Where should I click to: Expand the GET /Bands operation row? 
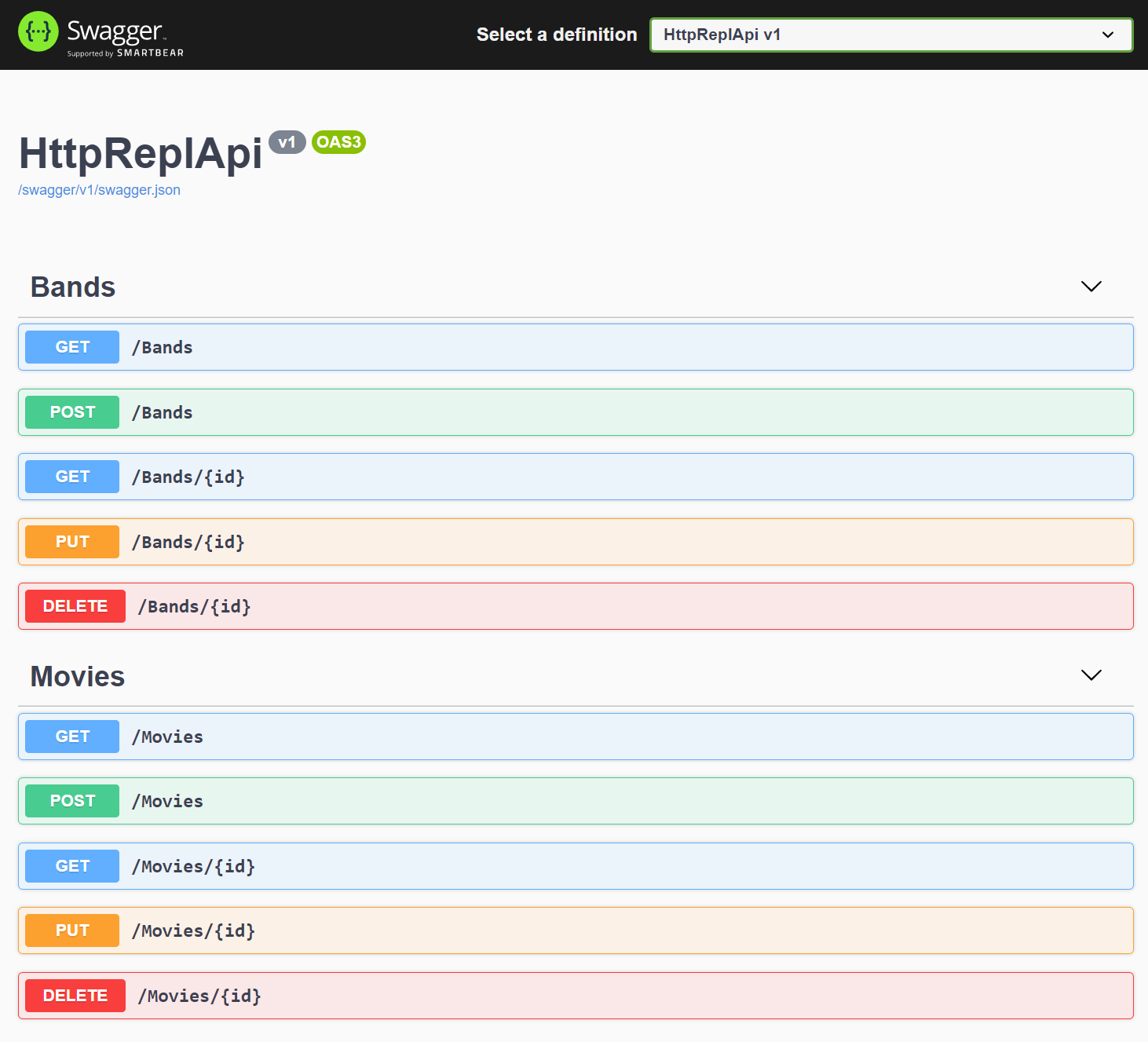click(x=550, y=347)
